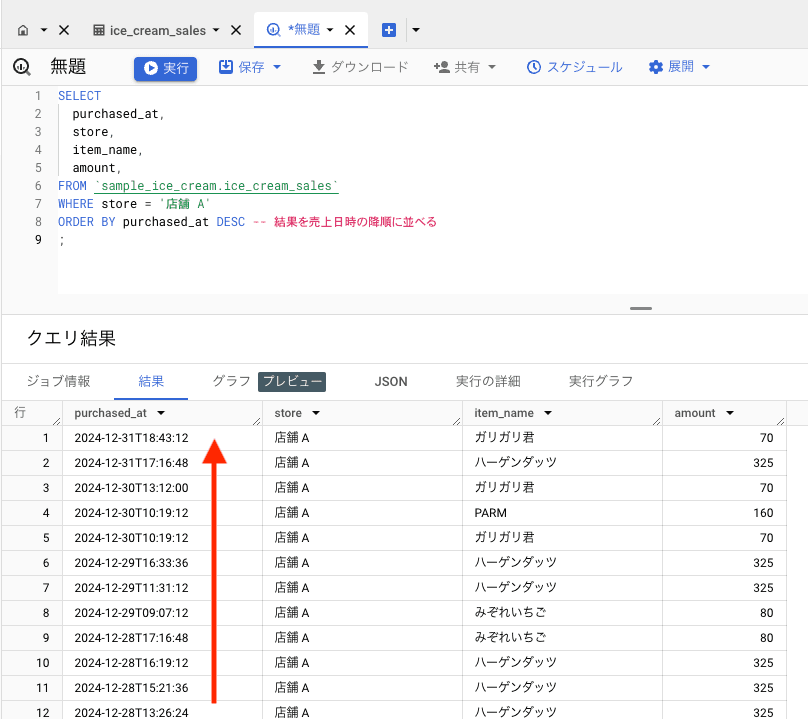The width and height of the screenshot is (808, 719).
Task: Open amount column header dropdown
Action: point(730,413)
